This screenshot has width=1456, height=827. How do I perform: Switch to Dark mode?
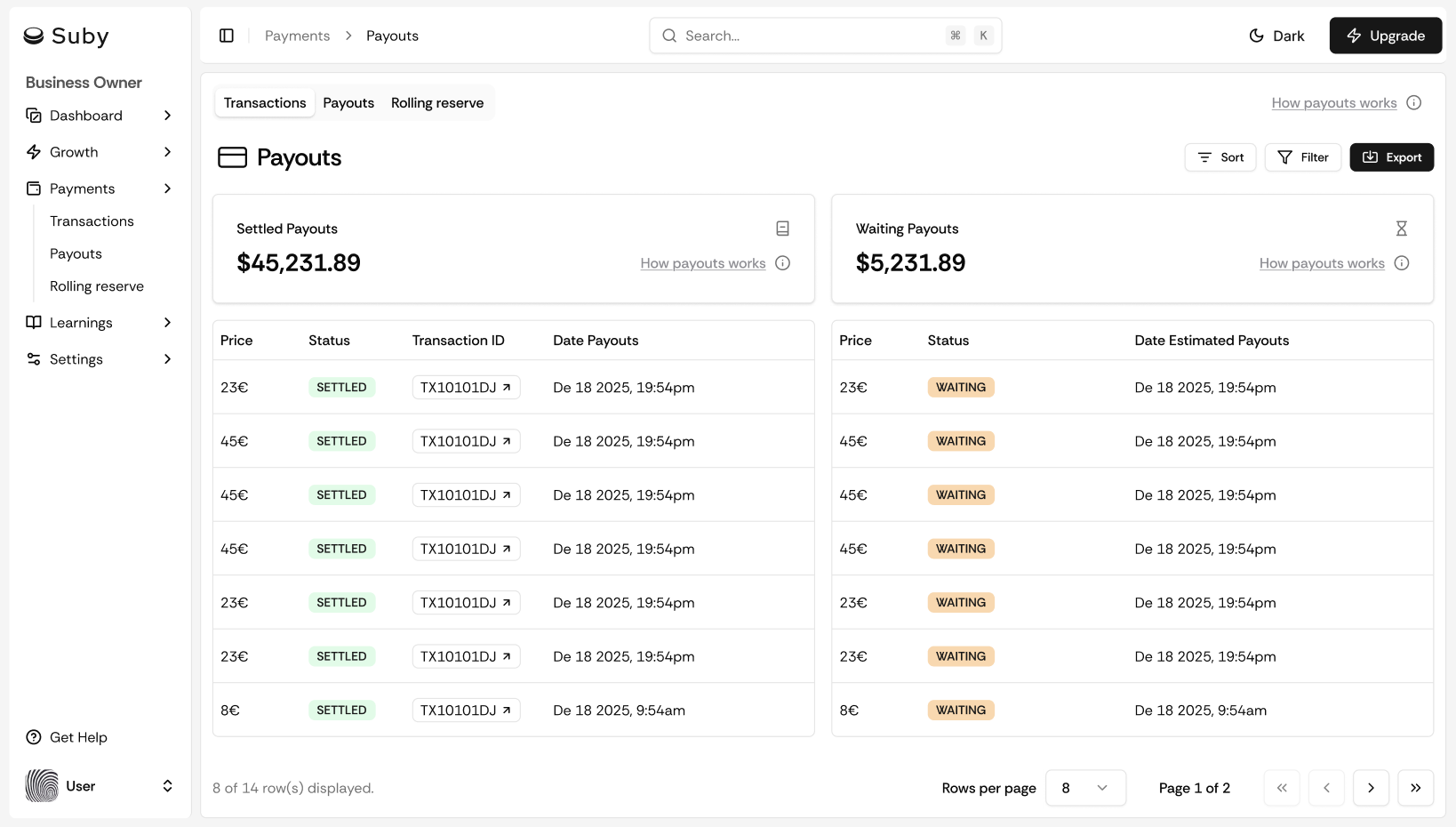coord(1276,36)
